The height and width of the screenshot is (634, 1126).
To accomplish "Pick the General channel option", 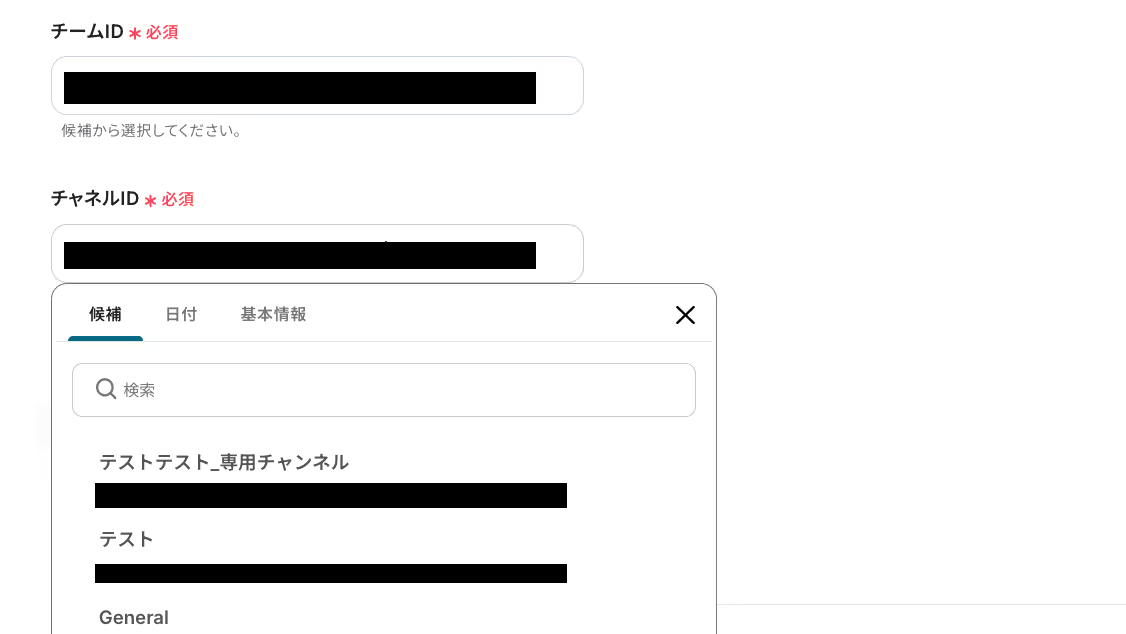I will [x=134, y=617].
